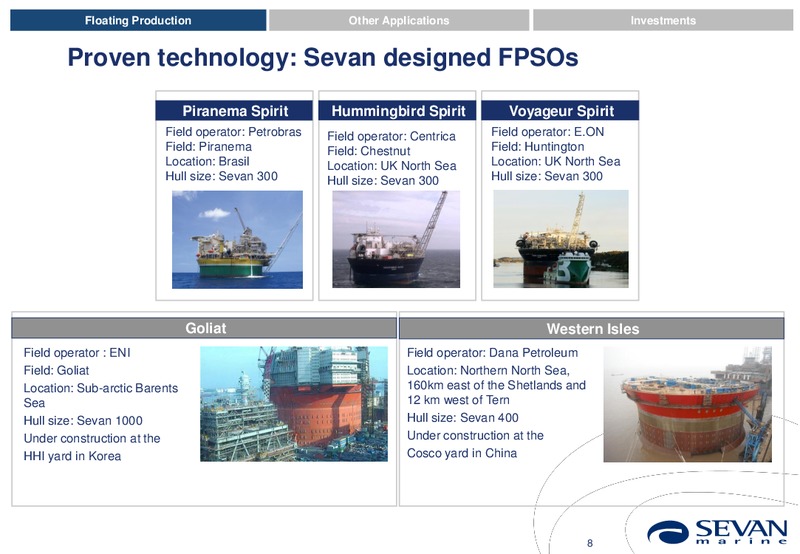Select 'Field: Goliat' text
Screen dimensions: 800x554
tap(56, 370)
